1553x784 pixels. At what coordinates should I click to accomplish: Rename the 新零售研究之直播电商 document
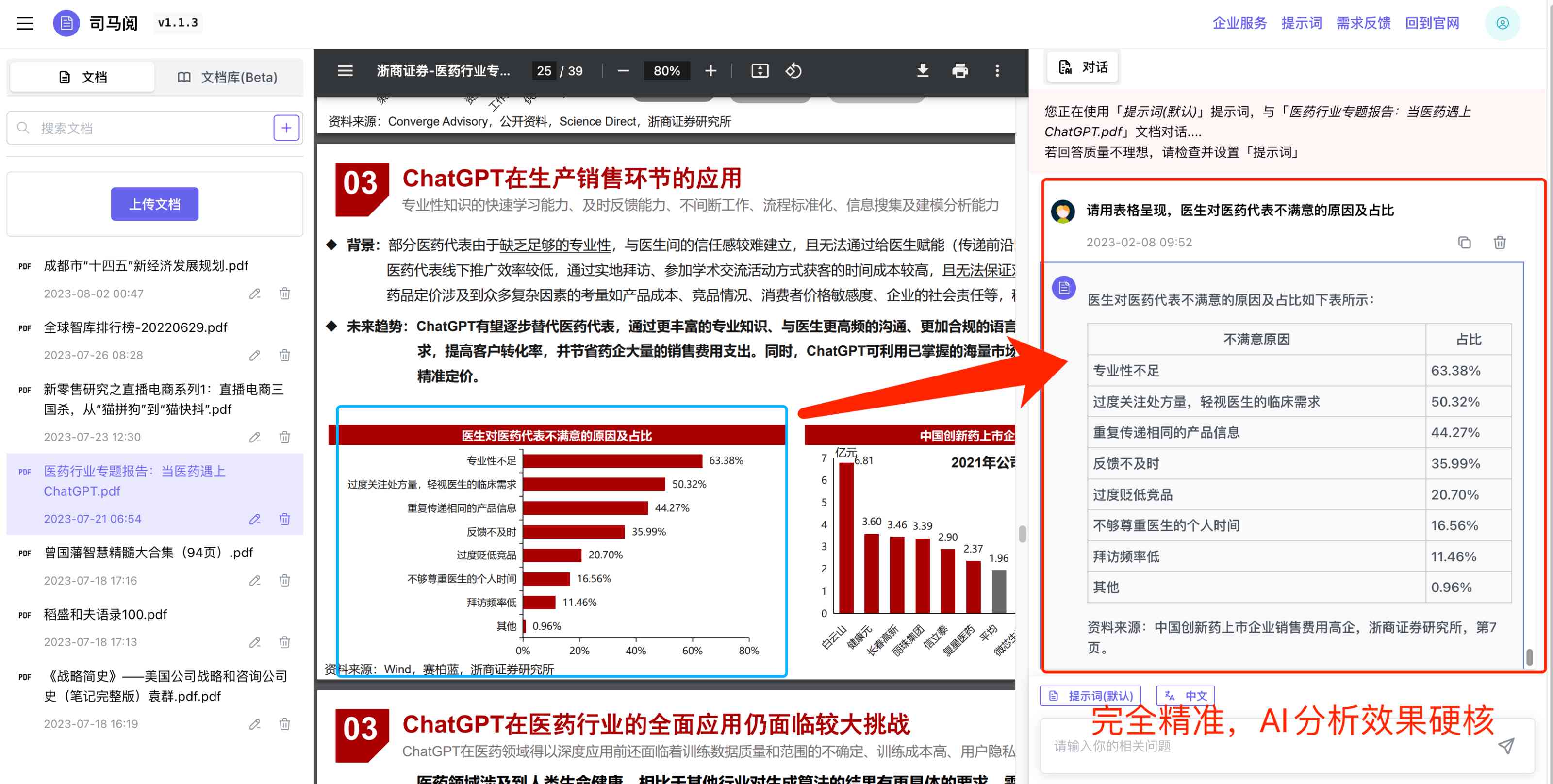[x=255, y=437]
